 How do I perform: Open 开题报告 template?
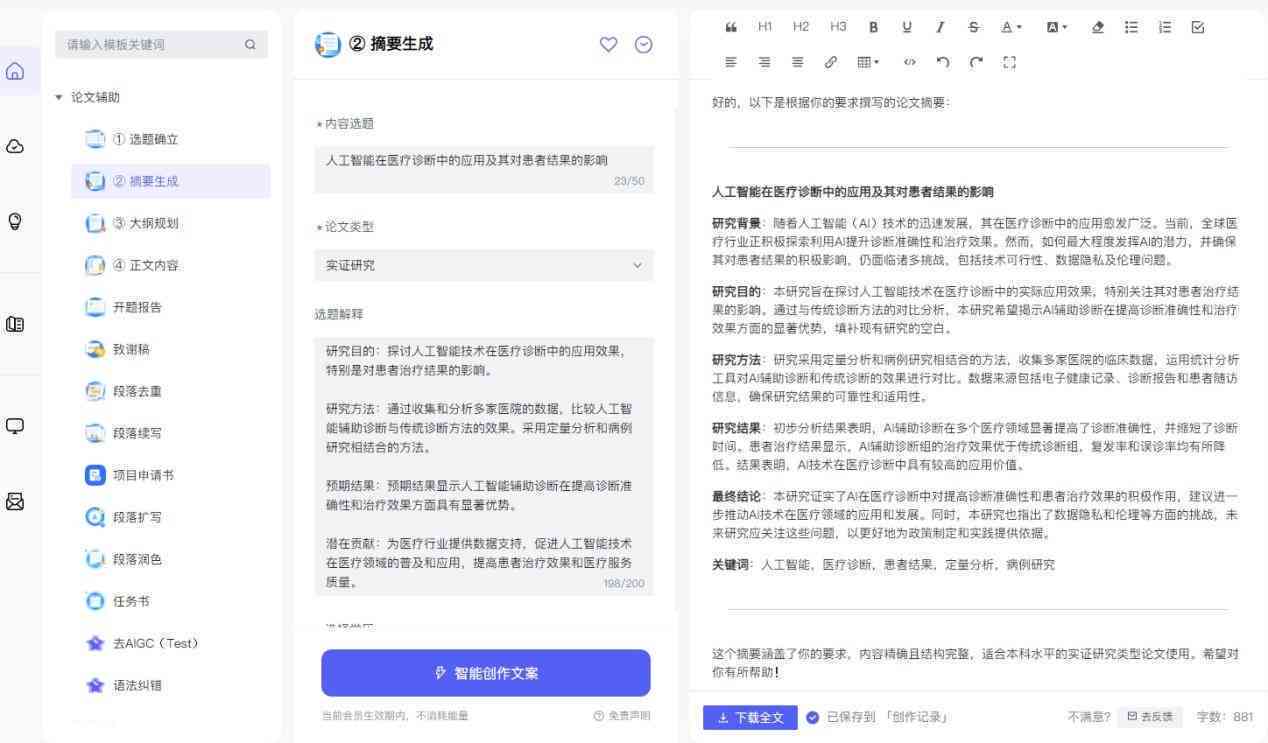[x=171, y=307]
